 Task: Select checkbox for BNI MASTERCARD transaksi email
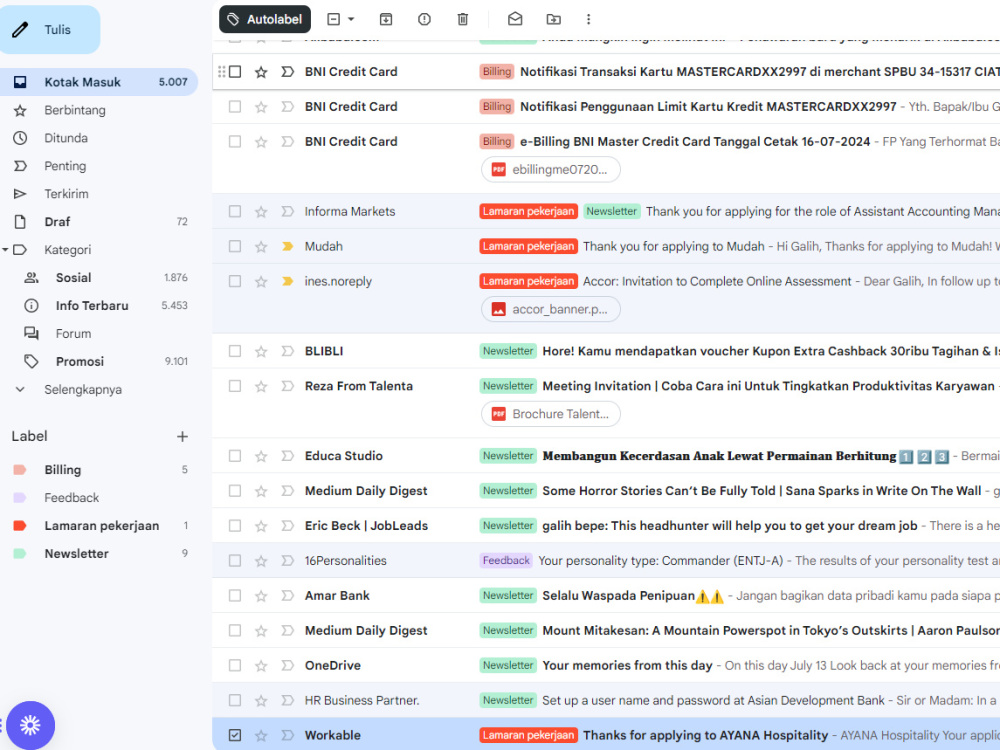tap(235, 72)
